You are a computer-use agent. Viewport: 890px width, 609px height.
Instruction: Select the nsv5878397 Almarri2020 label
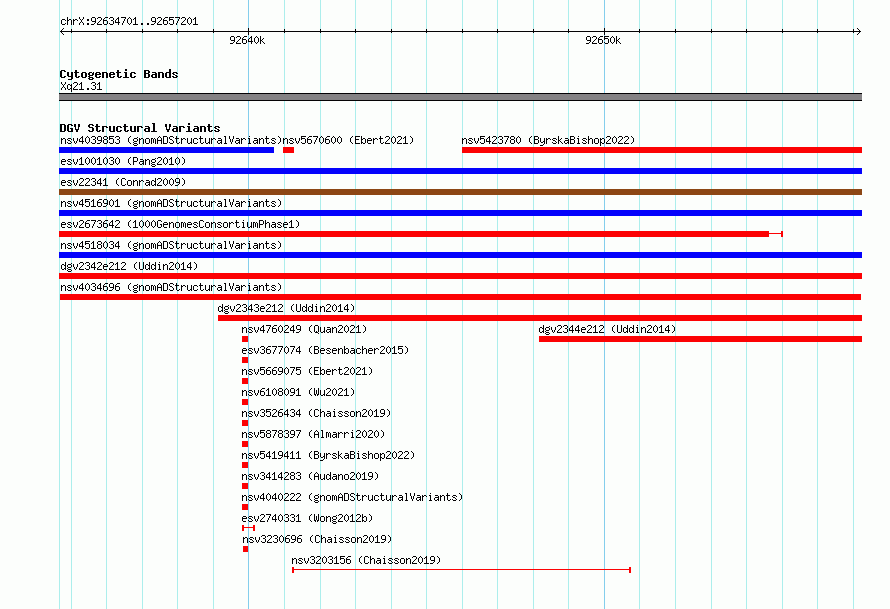(x=313, y=434)
